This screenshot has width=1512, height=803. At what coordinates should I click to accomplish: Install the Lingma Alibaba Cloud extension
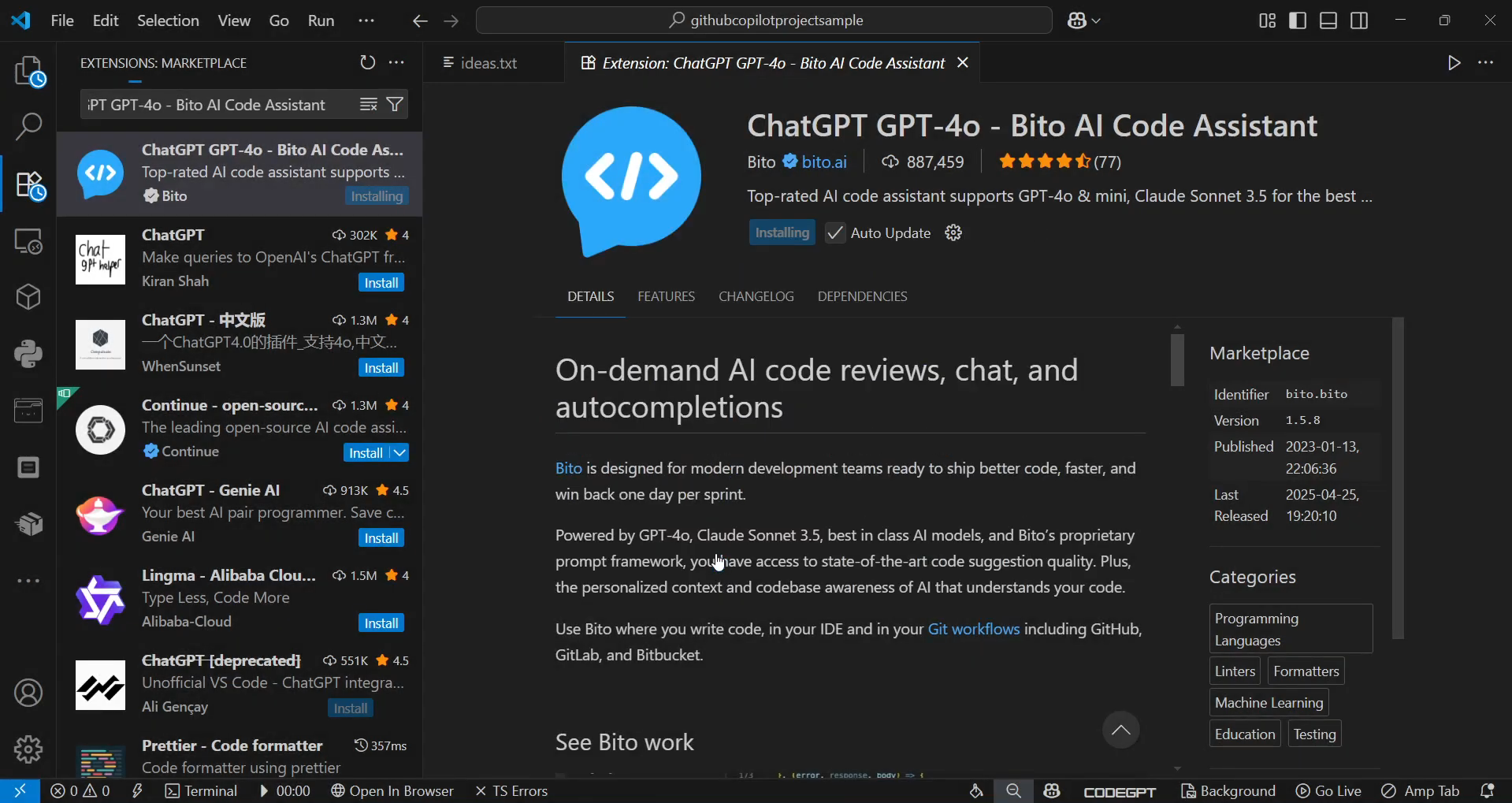[381, 623]
